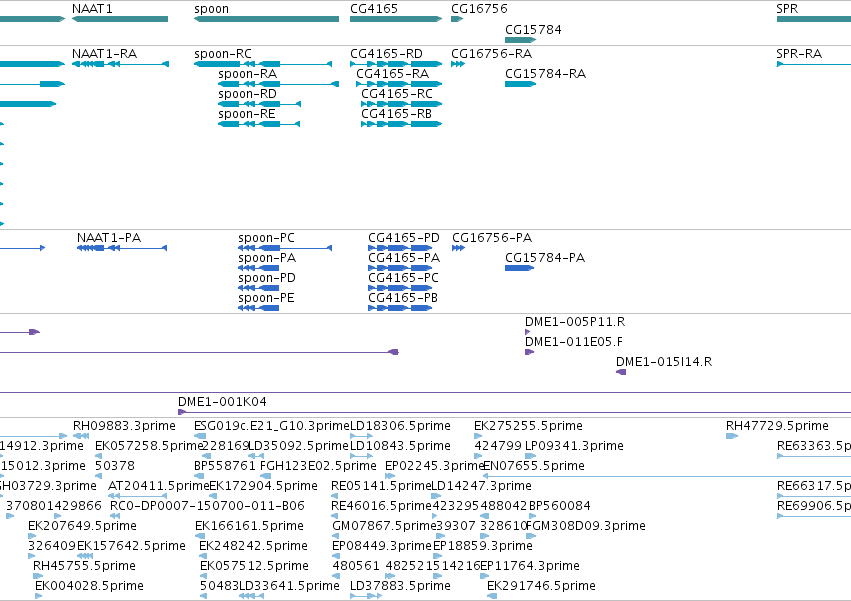Select the EK275255.5prime EST label

tap(528, 426)
